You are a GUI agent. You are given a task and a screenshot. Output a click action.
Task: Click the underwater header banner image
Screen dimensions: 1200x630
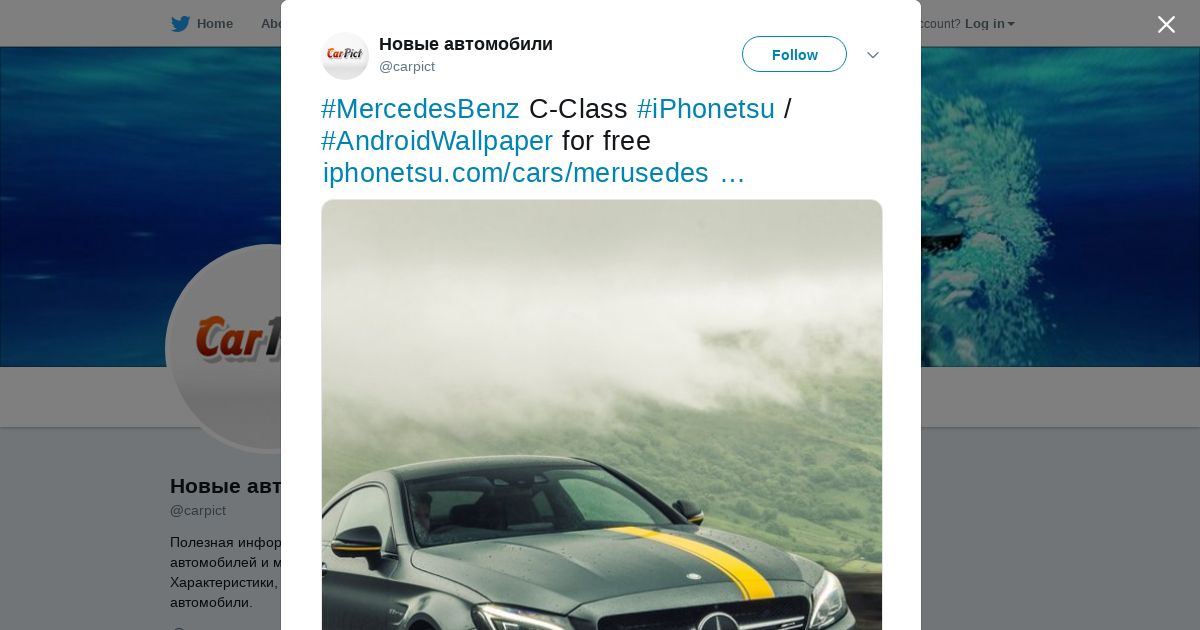pos(1060,206)
